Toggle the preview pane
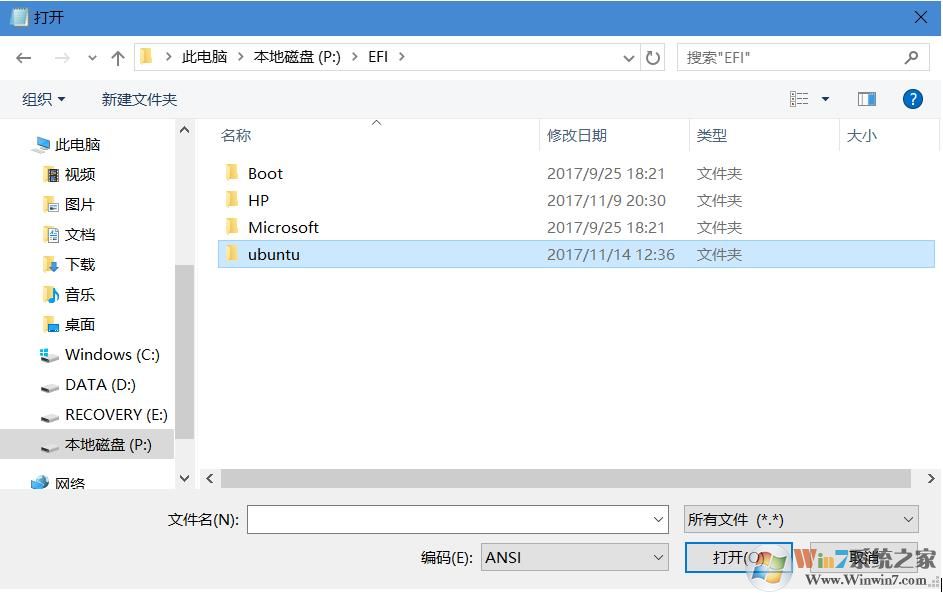This screenshot has height=594, width=943. 867,99
